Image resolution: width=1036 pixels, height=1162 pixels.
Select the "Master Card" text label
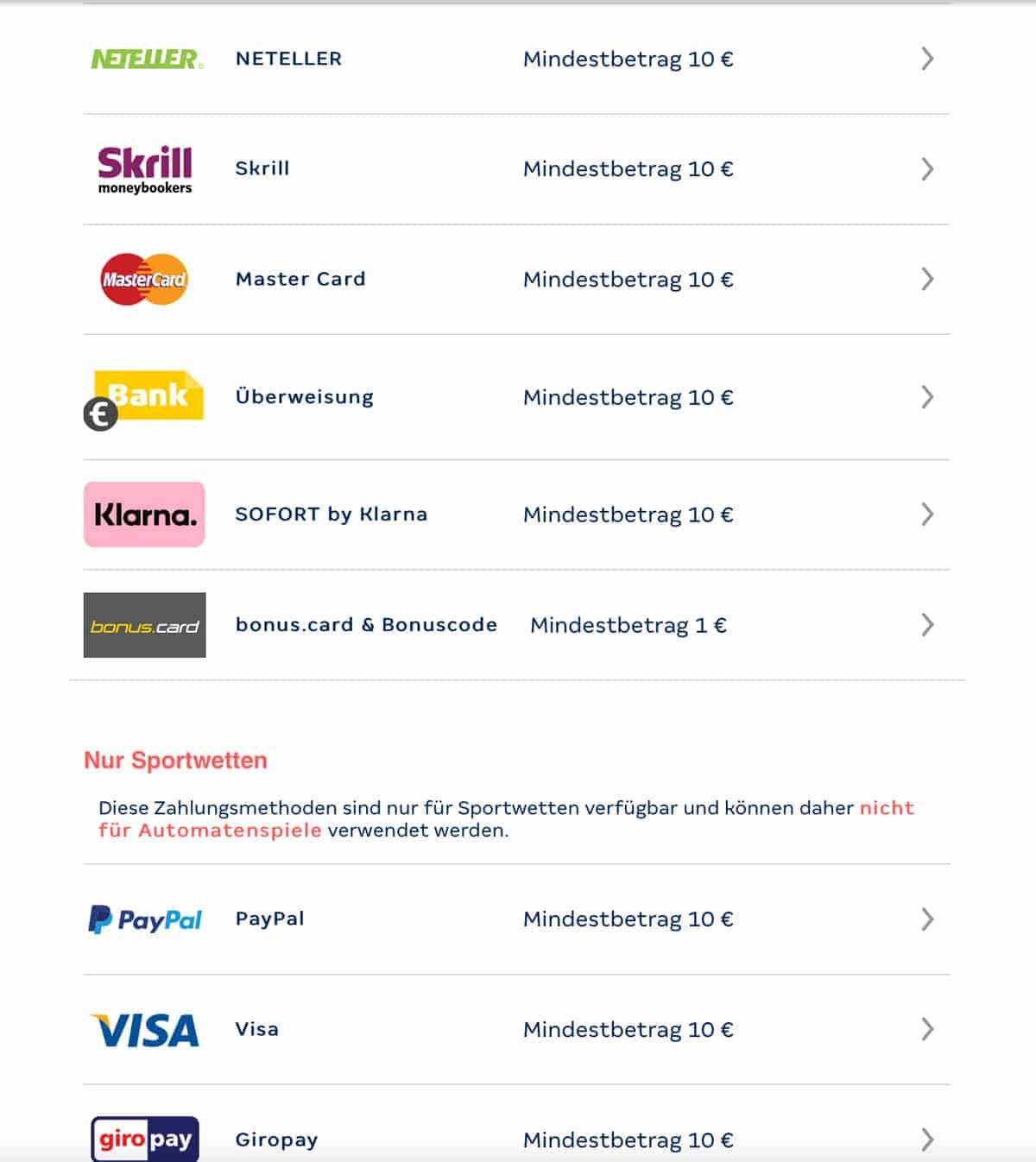coord(300,279)
